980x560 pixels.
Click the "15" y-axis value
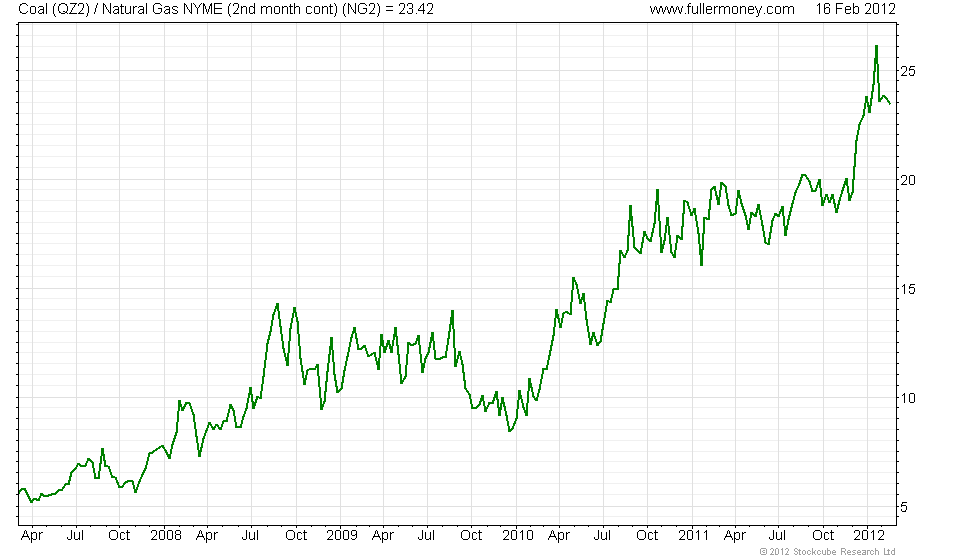coord(908,289)
